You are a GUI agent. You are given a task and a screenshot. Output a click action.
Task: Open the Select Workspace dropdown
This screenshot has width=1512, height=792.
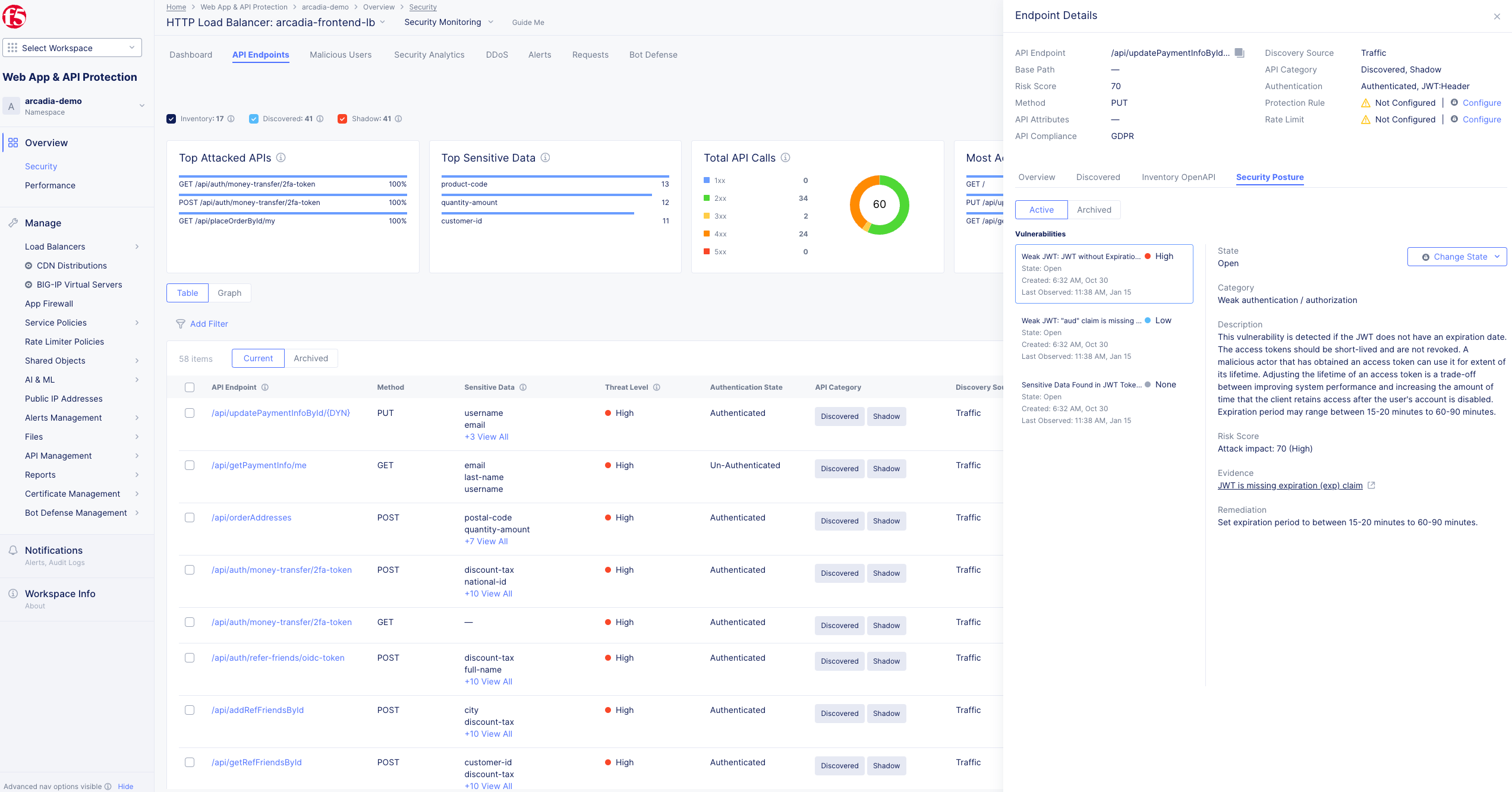pos(72,48)
